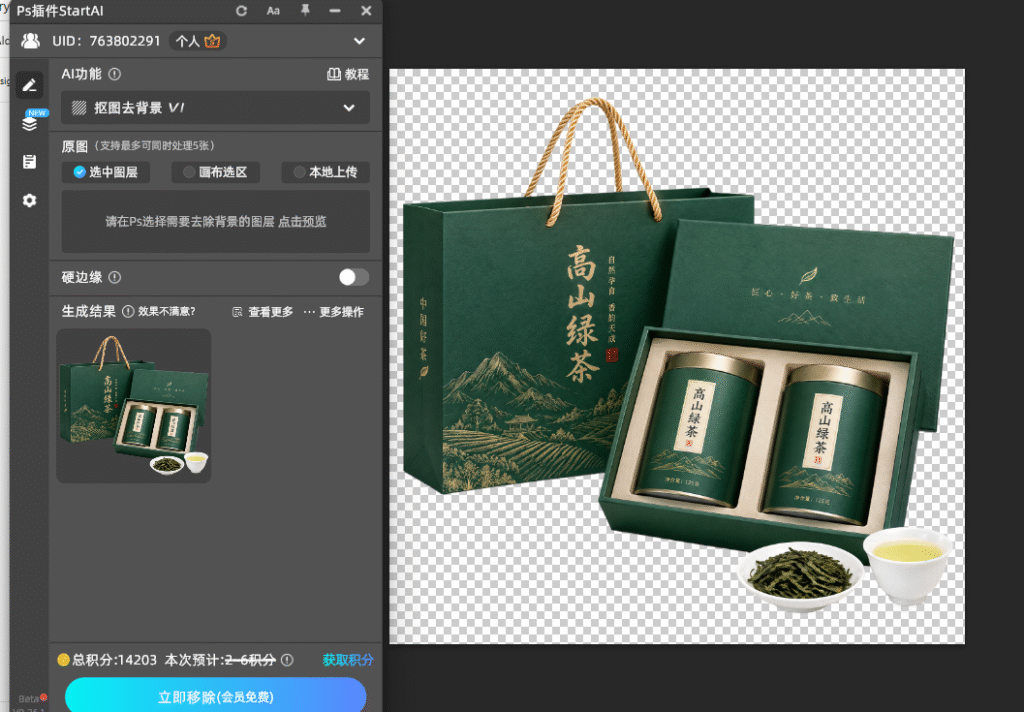The image size is (1024, 712).
Task: Open the records document sidebar icon
Action: [x=29, y=161]
